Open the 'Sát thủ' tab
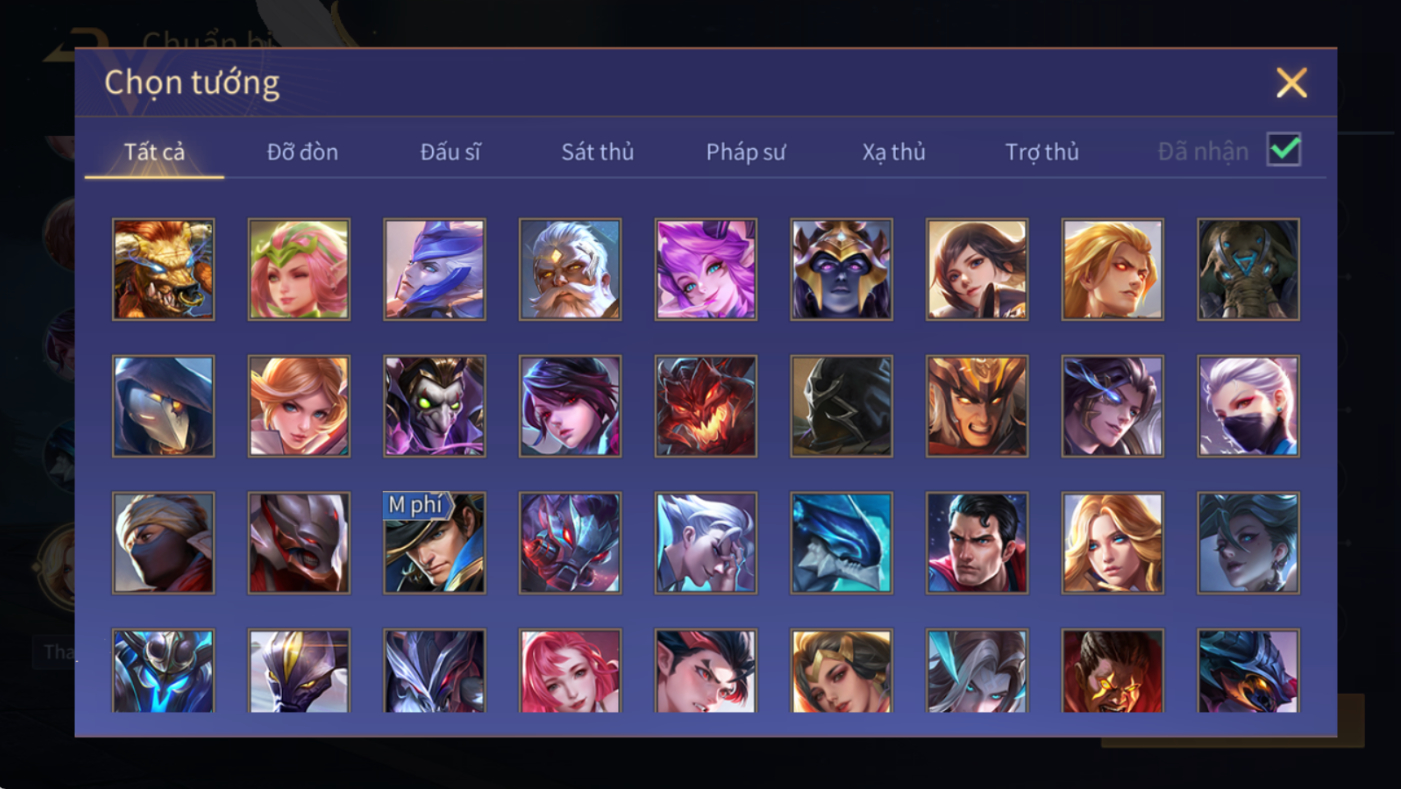This screenshot has width=1401, height=789. [x=598, y=152]
